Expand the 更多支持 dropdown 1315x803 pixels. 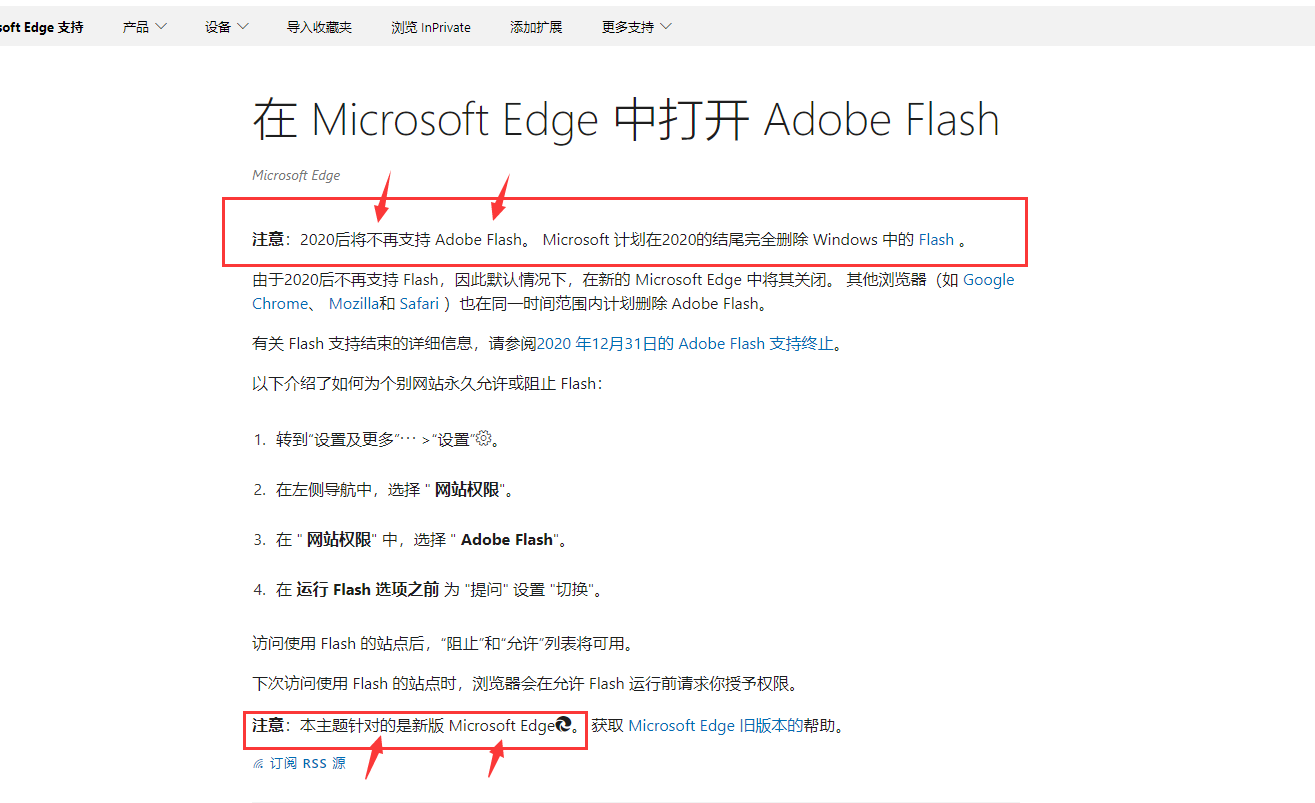(637, 27)
